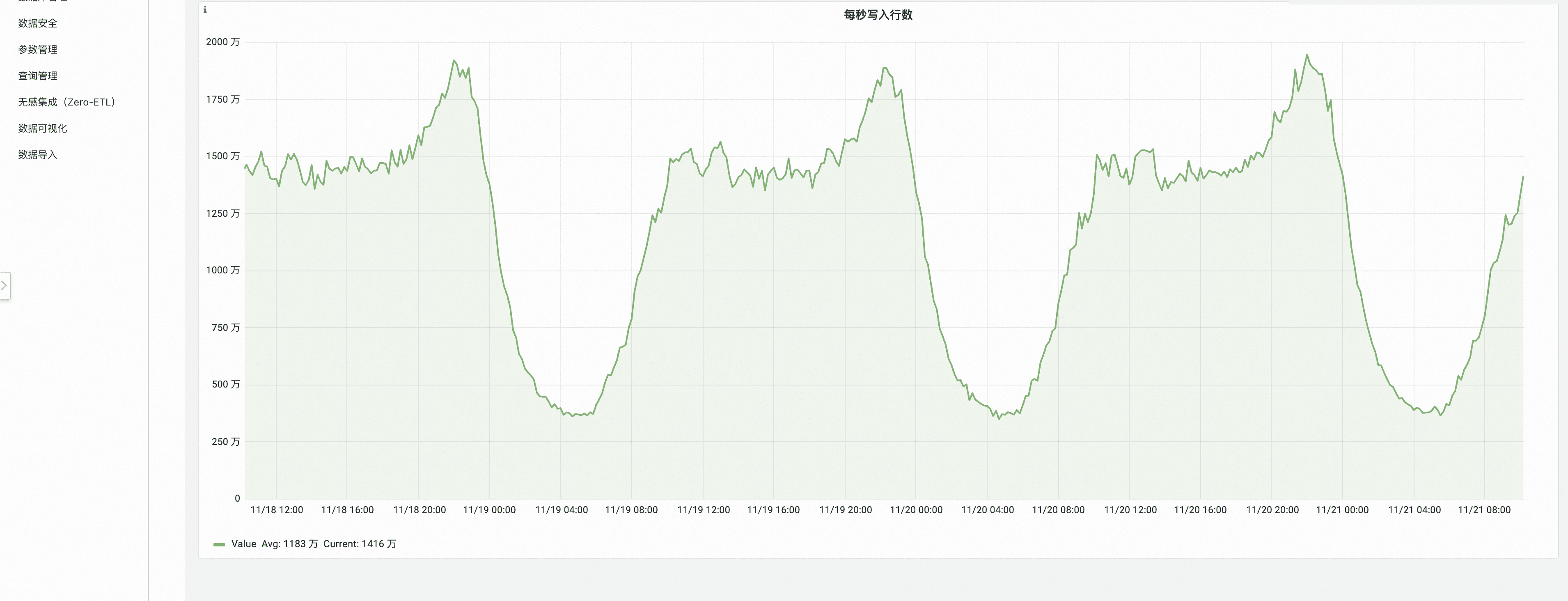Image resolution: width=1568 pixels, height=601 pixels.
Task: Open the 数据导入 page
Action: click(38, 155)
